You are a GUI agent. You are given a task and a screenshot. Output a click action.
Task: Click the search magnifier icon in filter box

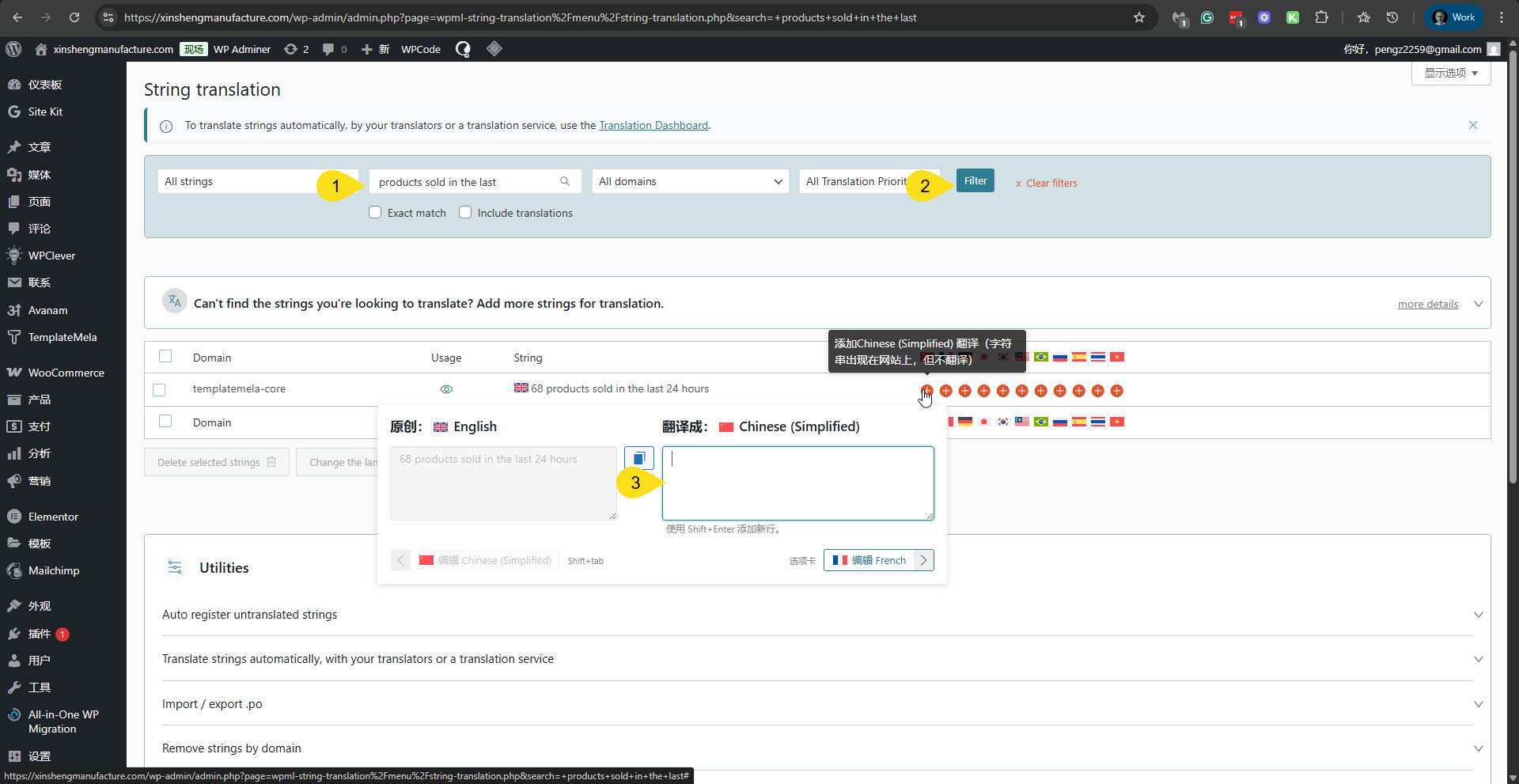coord(565,181)
